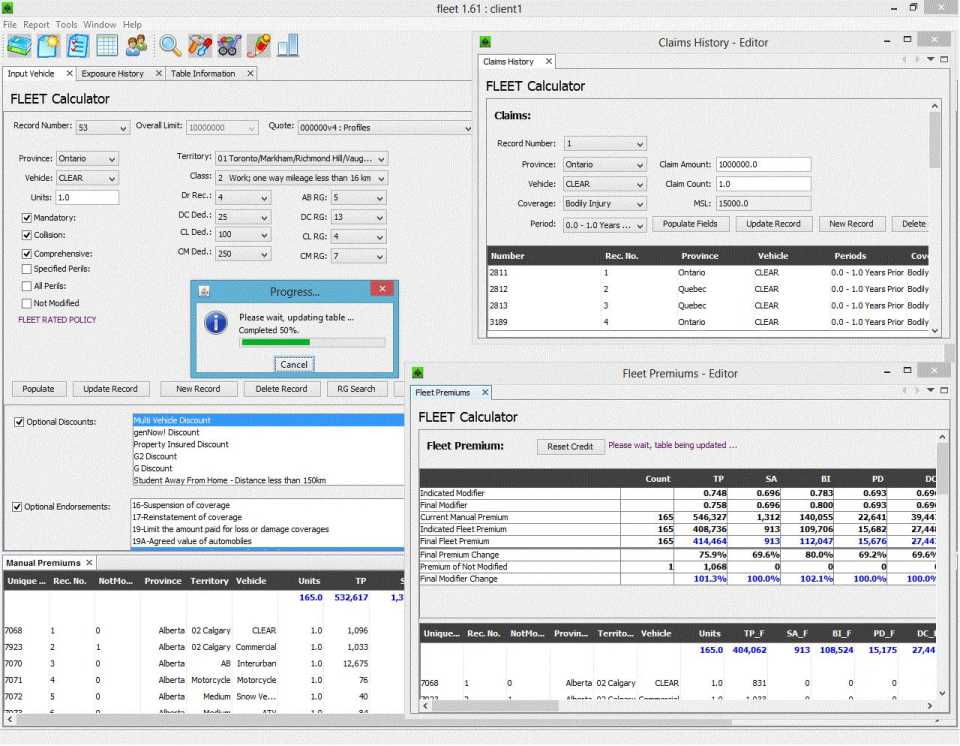
Task: Enable the Specified Perils checkbox
Action: pyautogui.click(x=26, y=268)
